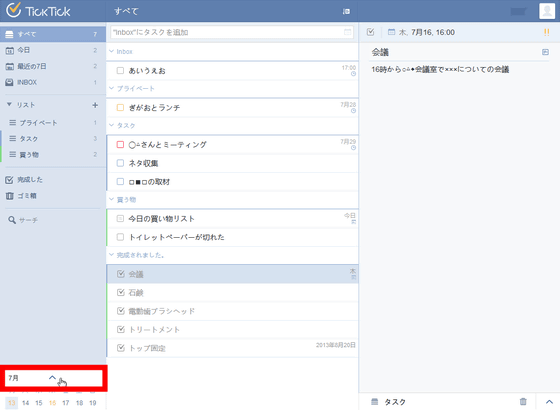The height and width of the screenshot is (410, 560).
Task: Open the プライベート list in the sidebar
Action: click(53, 123)
